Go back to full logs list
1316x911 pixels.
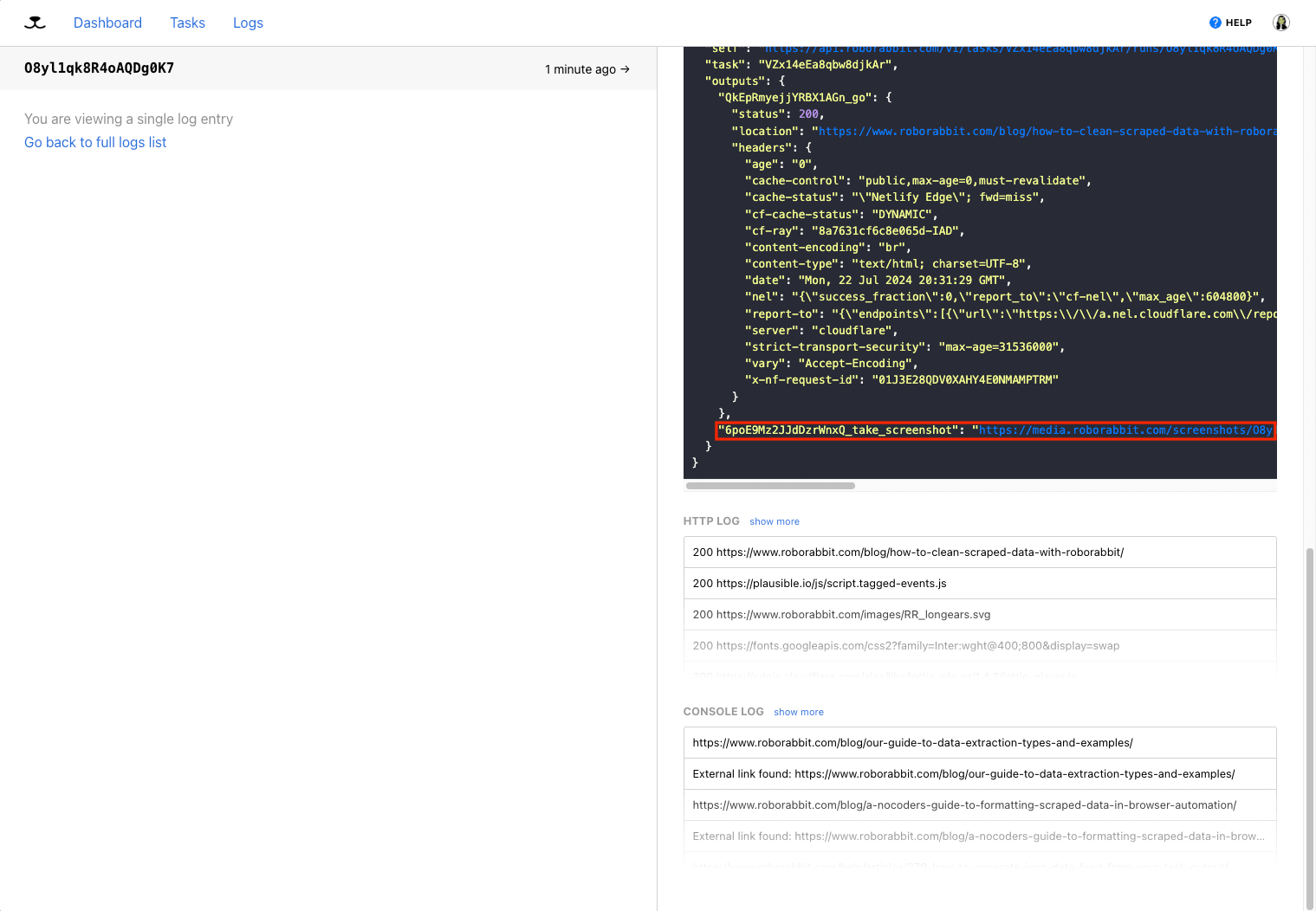point(95,142)
